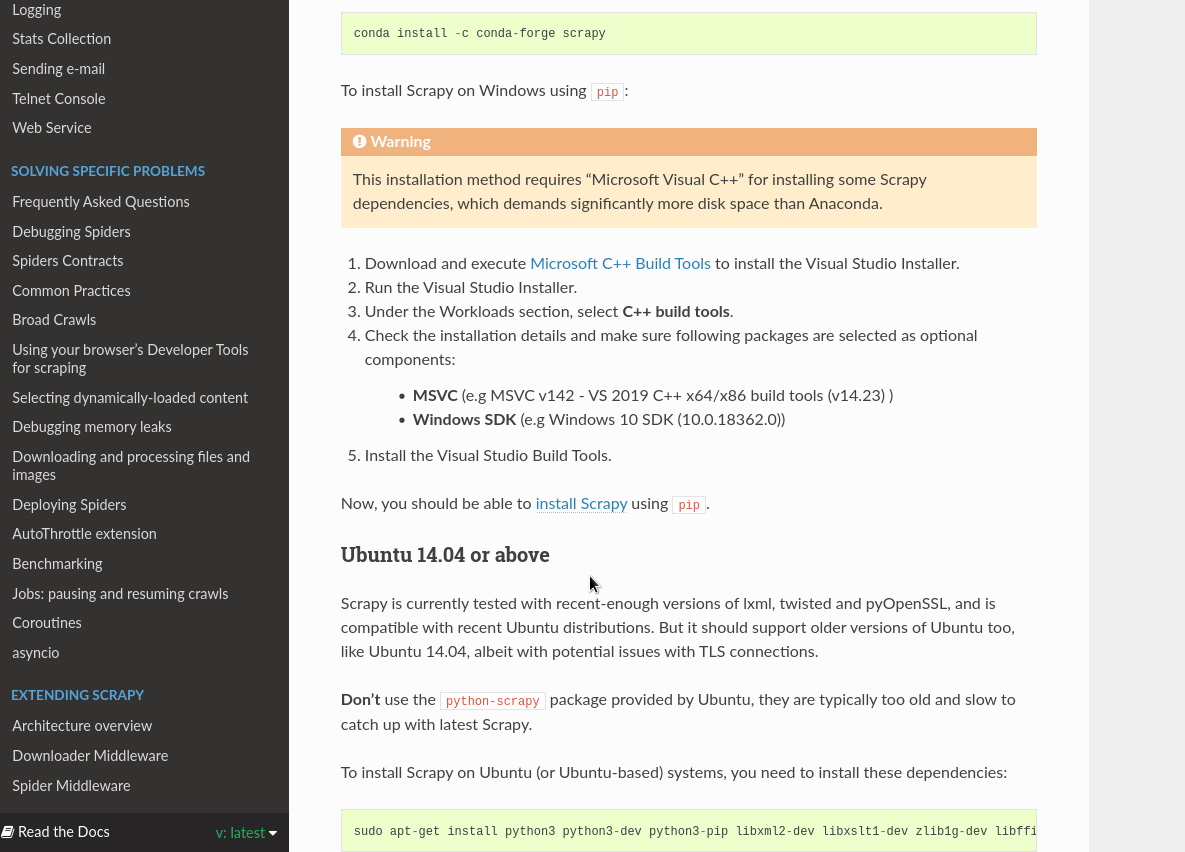Follow the install Scrapy link
The height and width of the screenshot is (852, 1185).
coord(581,503)
